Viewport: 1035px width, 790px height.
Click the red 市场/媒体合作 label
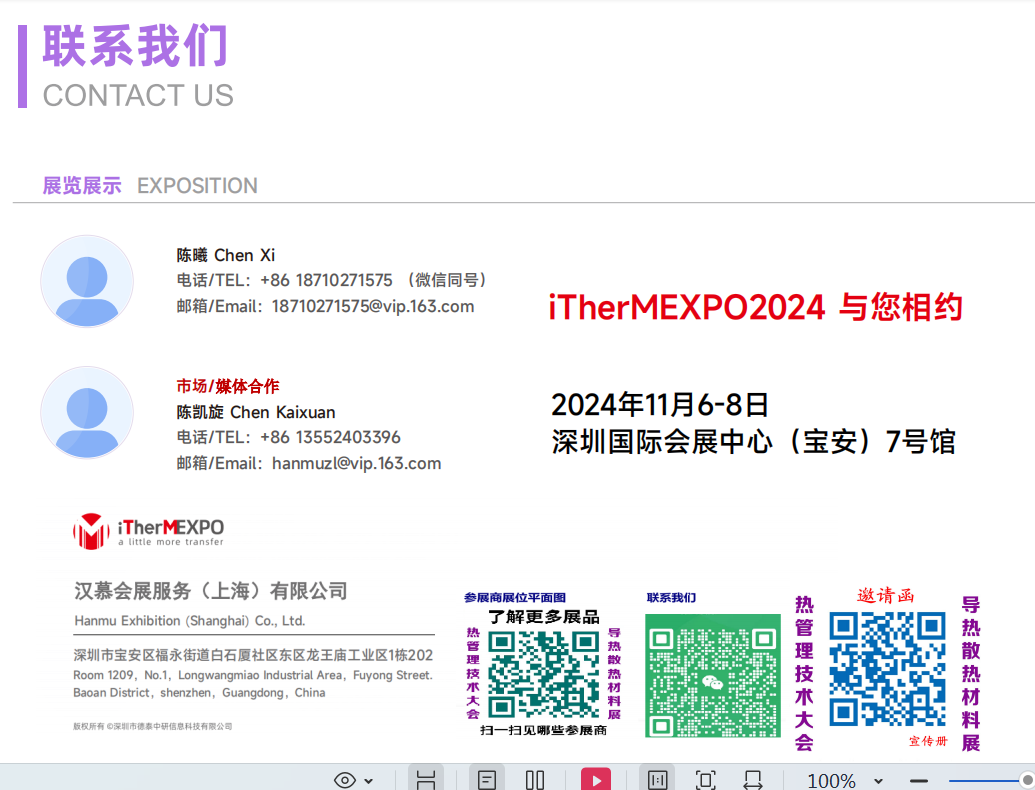(x=228, y=386)
